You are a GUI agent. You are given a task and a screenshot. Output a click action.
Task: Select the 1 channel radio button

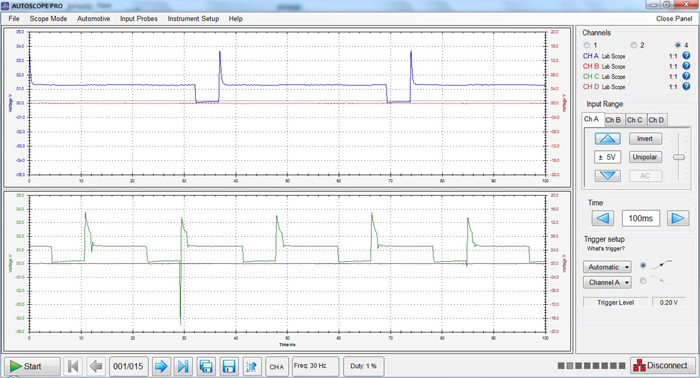(587, 45)
